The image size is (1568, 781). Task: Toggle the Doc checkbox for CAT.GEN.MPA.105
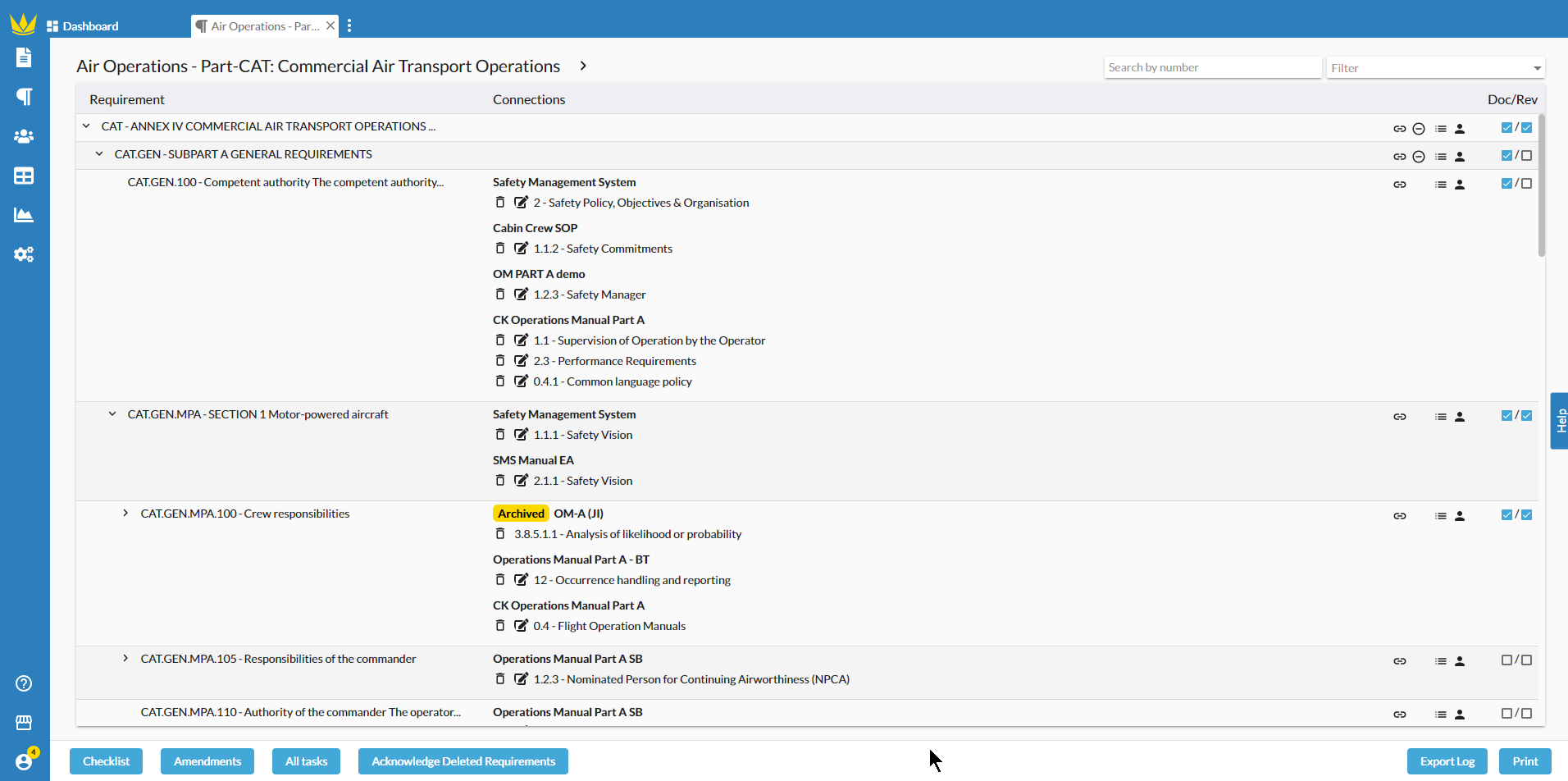point(1506,659)
